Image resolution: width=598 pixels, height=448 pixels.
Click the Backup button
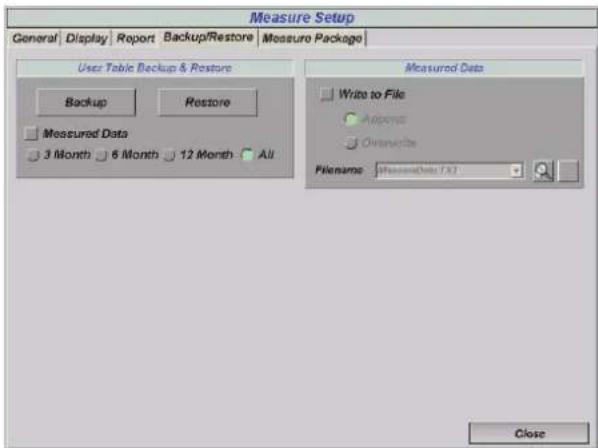tap(86, 102)
